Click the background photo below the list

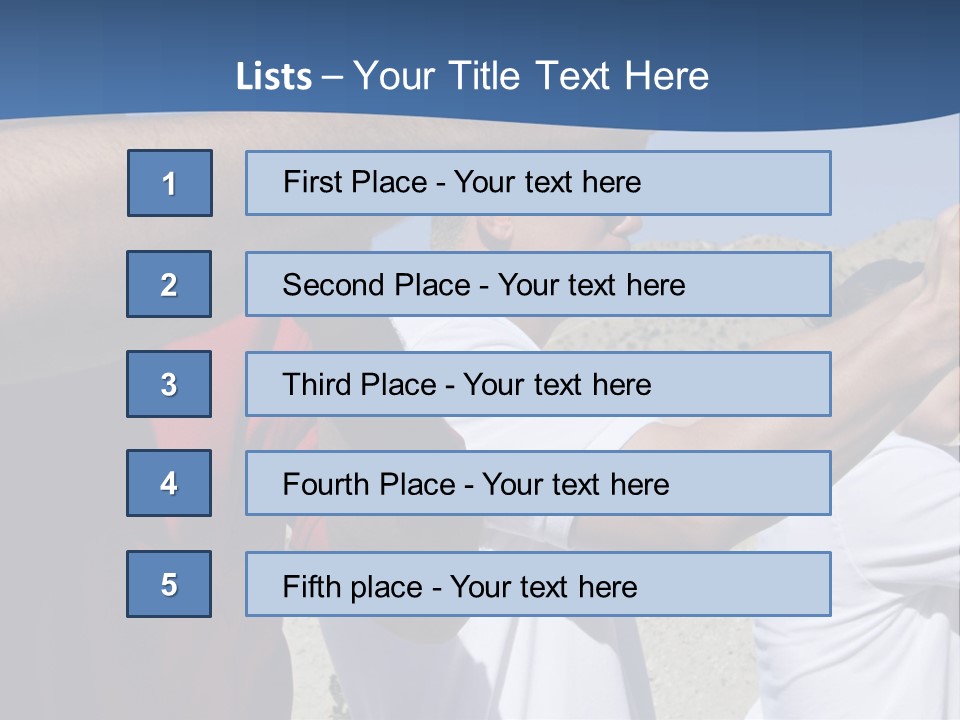480,670
